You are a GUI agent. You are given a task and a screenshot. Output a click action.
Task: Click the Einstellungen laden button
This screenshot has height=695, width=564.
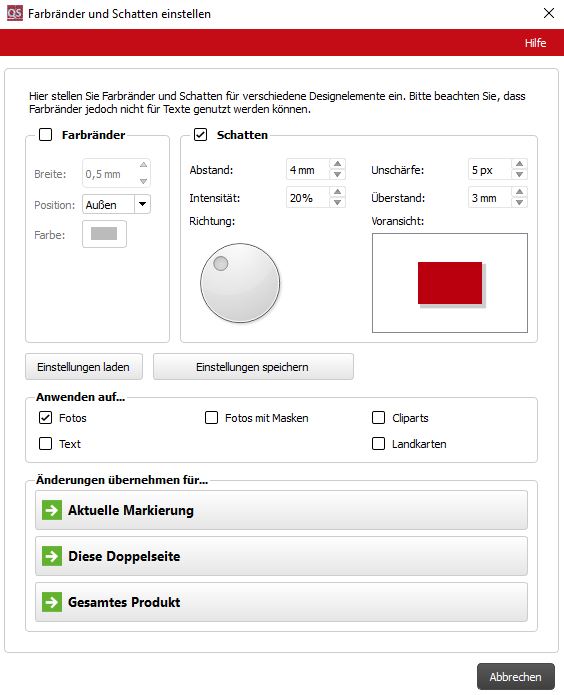(x=84, y=367)
